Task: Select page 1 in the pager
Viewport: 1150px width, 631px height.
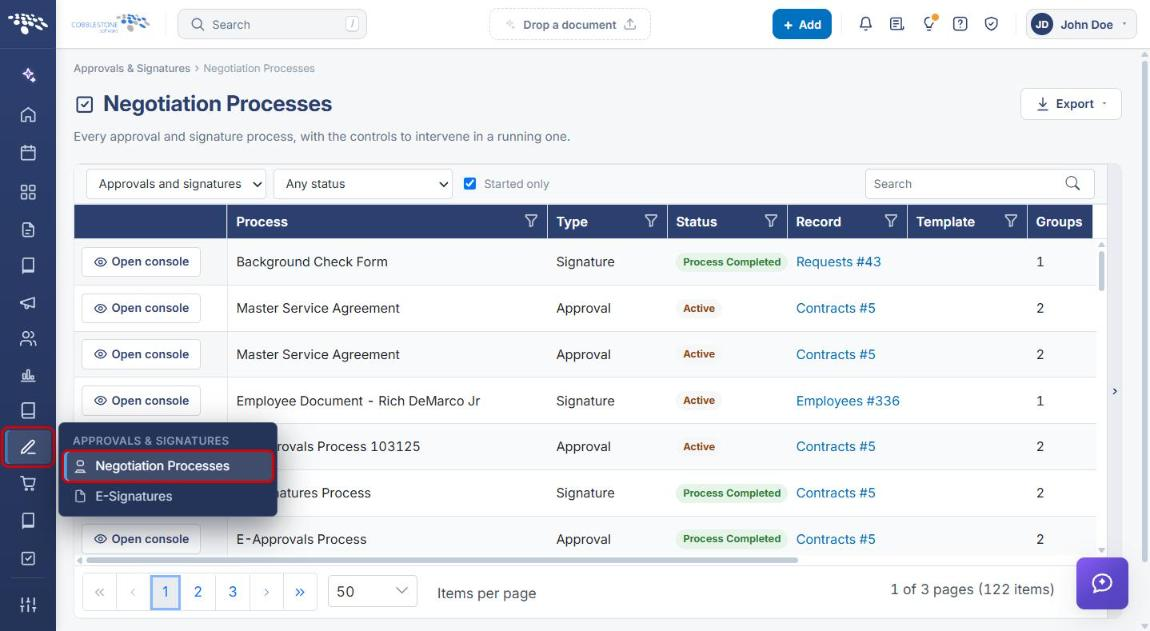Action: [x=165, y=591]
